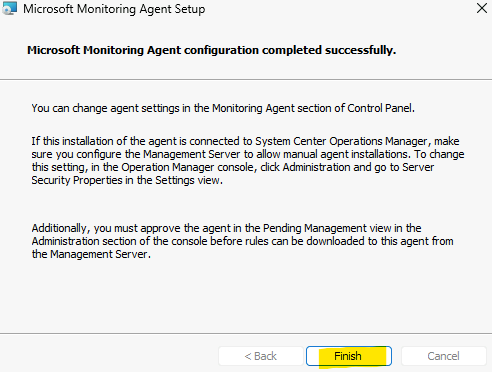Click the highlighted Finish button
The height and width of the screenshot is (372, 492).
pos(349,356)
